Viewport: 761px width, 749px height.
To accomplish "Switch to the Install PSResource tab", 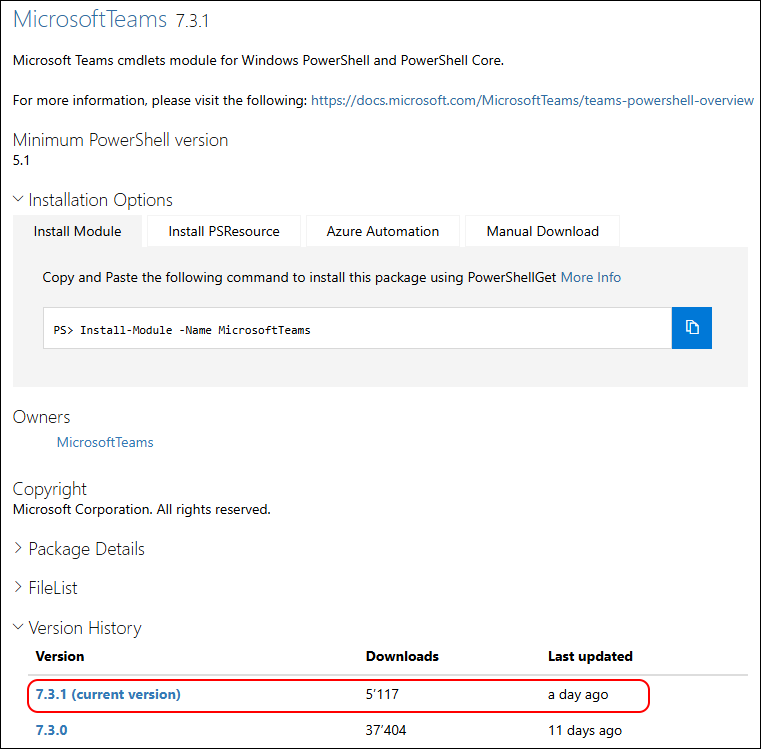I will point(224,232).
